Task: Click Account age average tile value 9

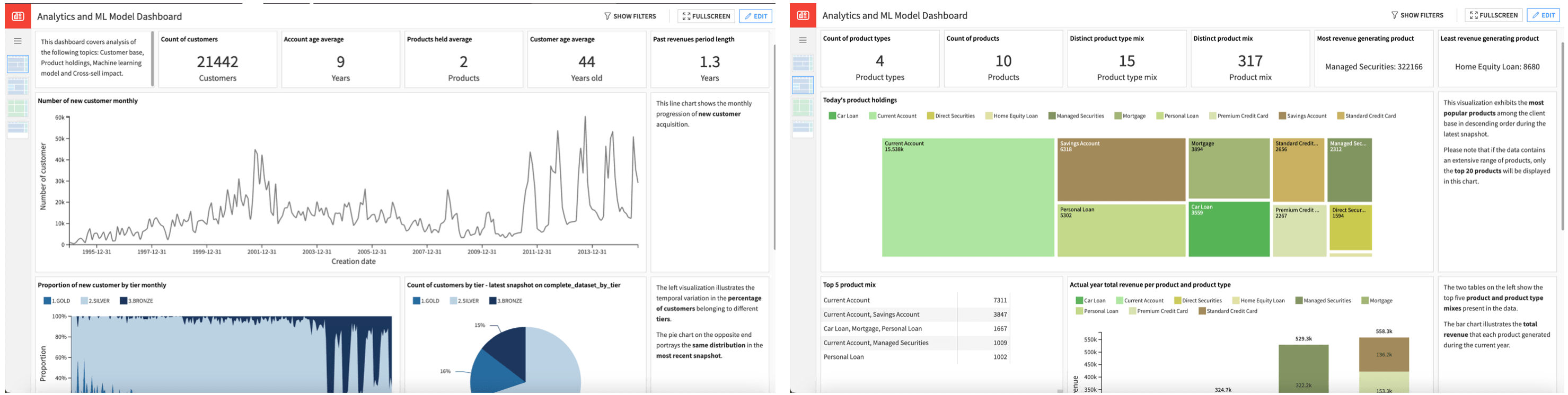Action: pyautogui.click(x=341, y=62)
